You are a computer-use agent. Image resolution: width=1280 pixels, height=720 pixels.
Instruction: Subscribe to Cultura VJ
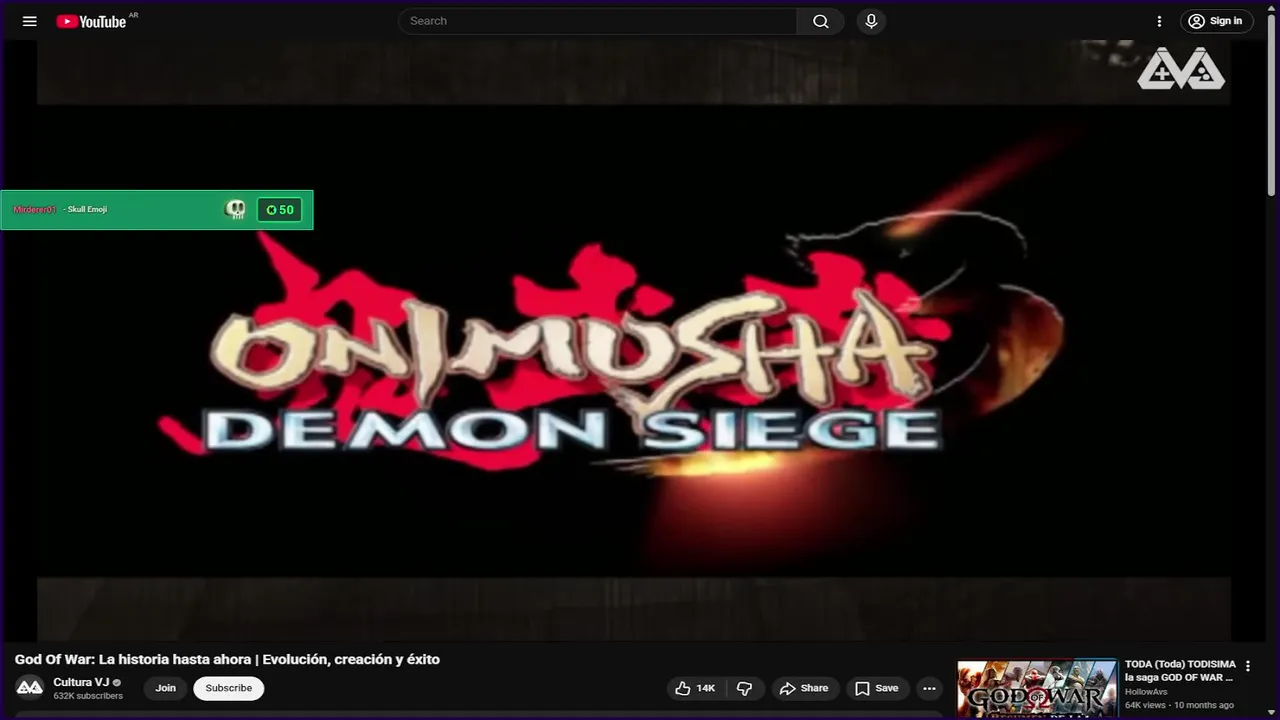(x=229, y=688)
